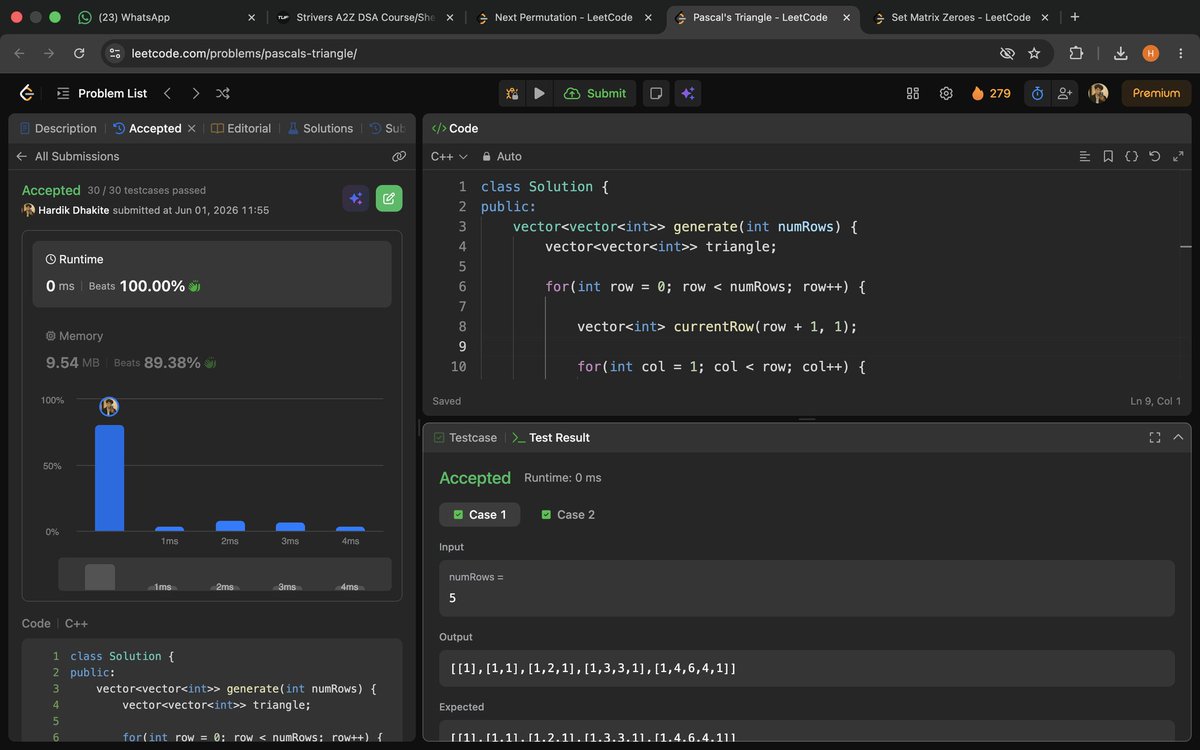The width and height of the screenshot is (1200, 750).
Task: Select the Runtime stats card
Action: coord(212,273)
